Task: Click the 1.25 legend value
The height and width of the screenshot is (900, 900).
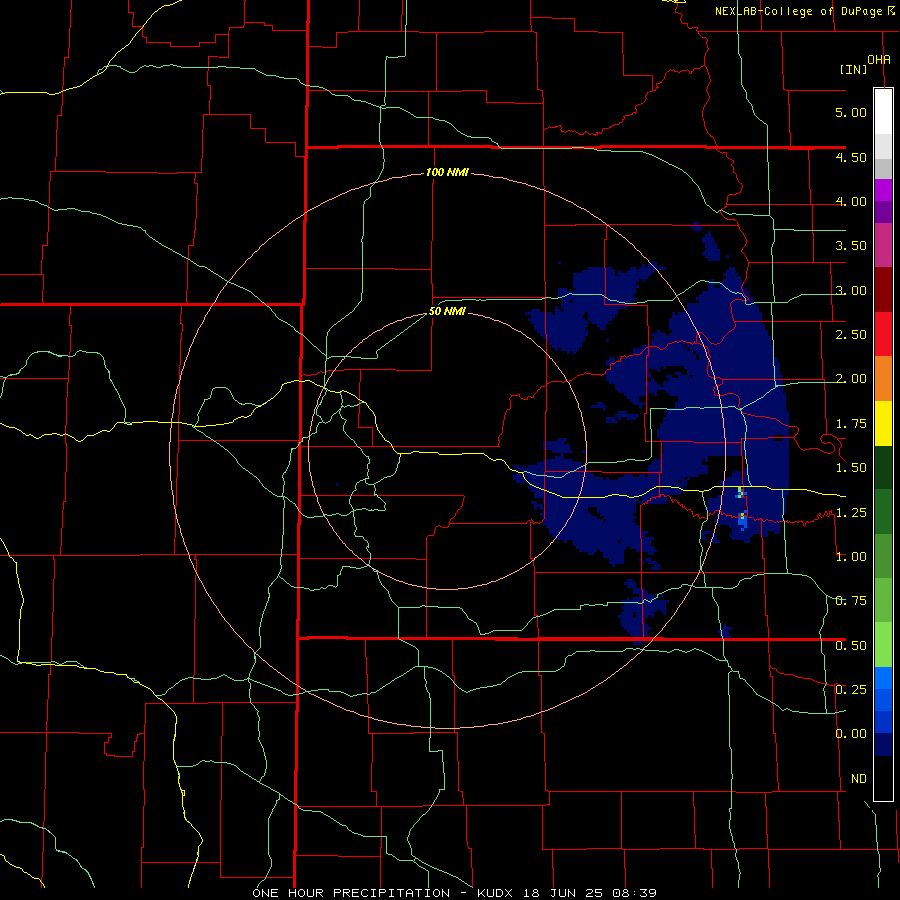Action: coord(851,513)
